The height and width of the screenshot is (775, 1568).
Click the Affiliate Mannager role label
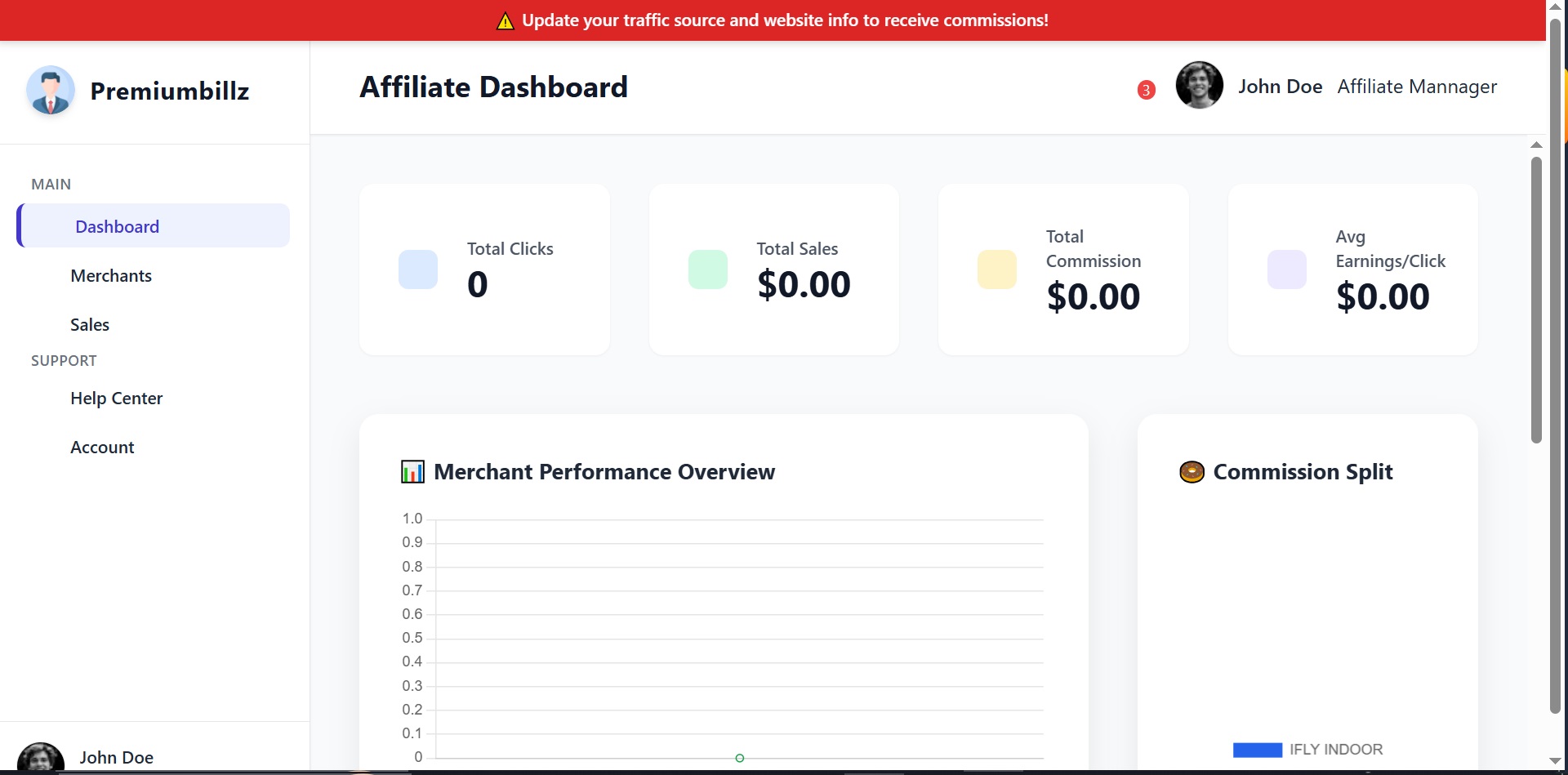click(1417, 87)
